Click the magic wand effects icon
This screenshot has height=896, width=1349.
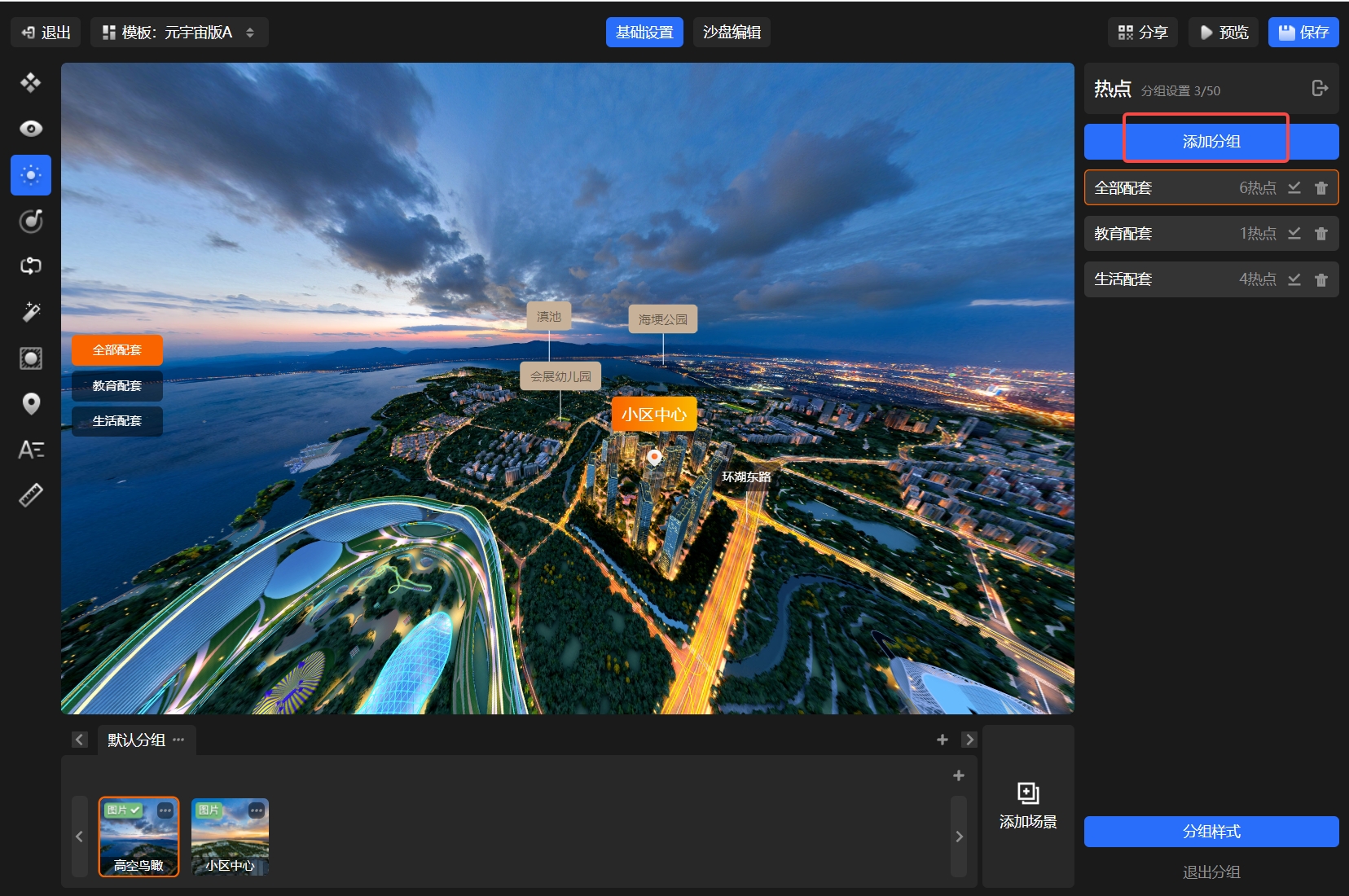pyautogui.click(x=31, y=312)
